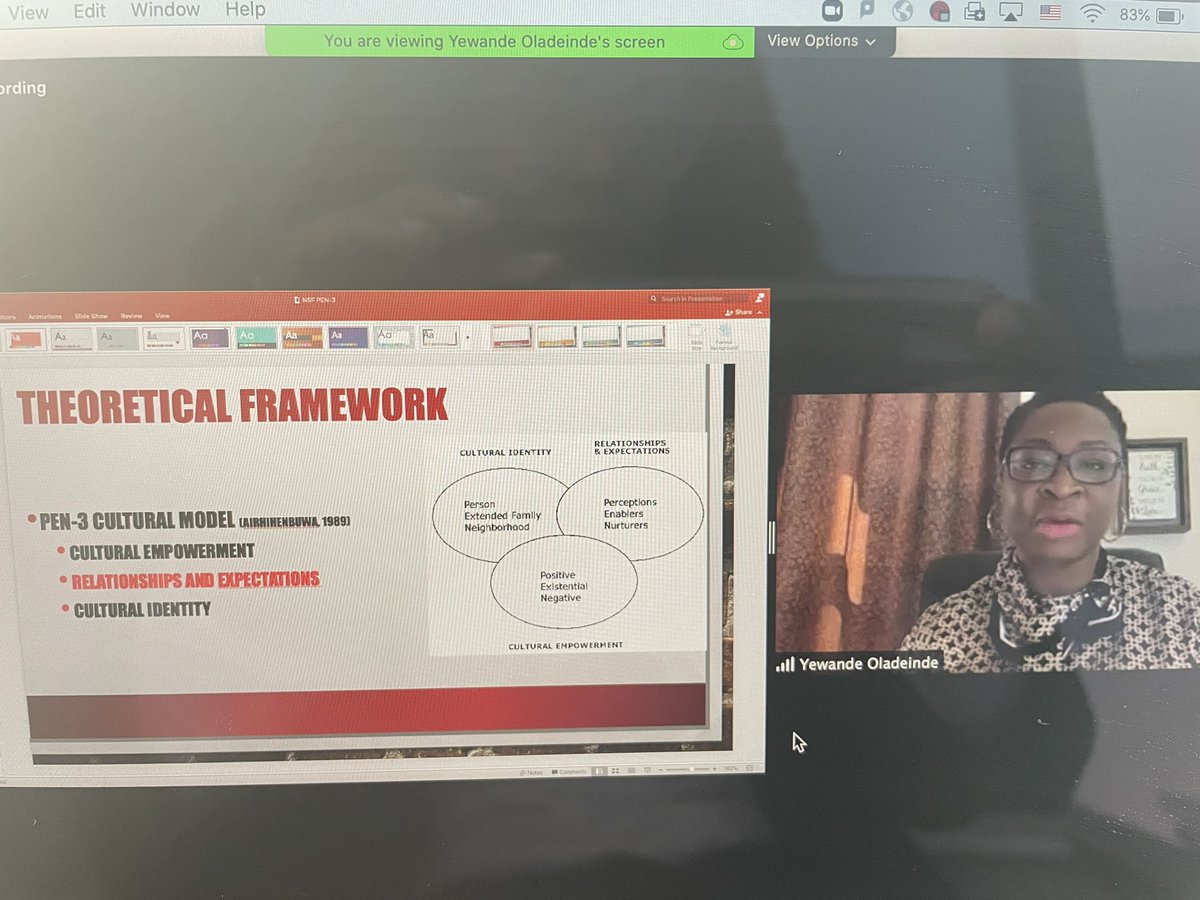Open the AirPlay screen mirroring icon
This screenshot has width=1200, height=900.
click(1011, 13)
